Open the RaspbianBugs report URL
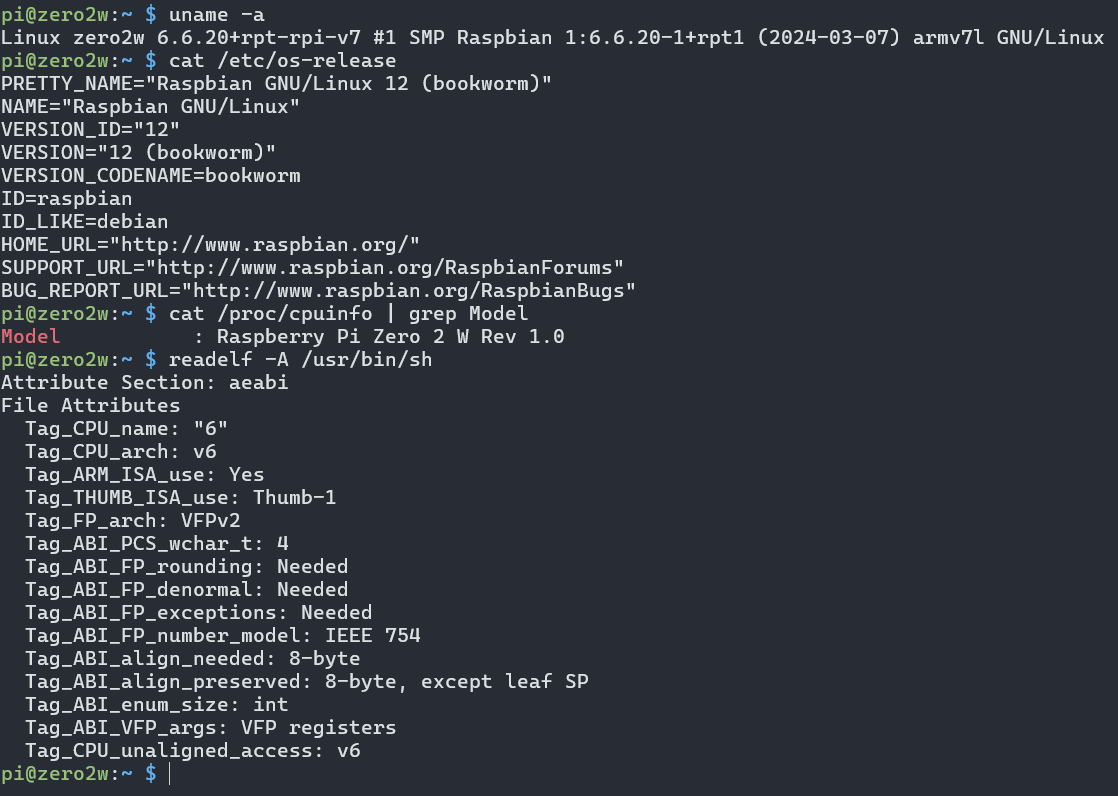1118x796 pixels. tap(408, 290)
